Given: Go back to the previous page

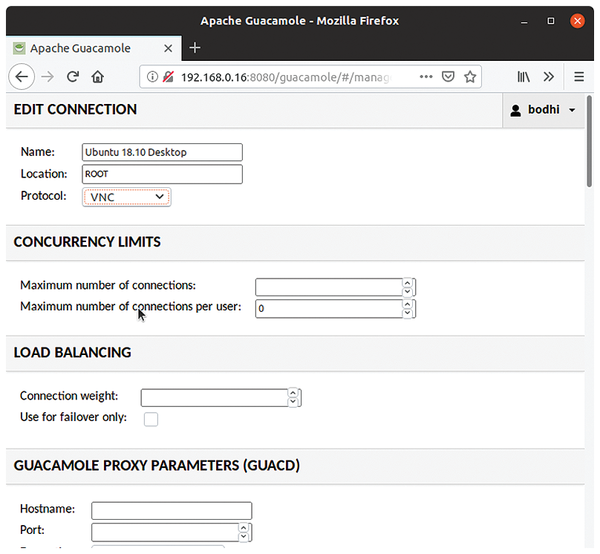Looking at the screenshot, I should coord(22,77).
